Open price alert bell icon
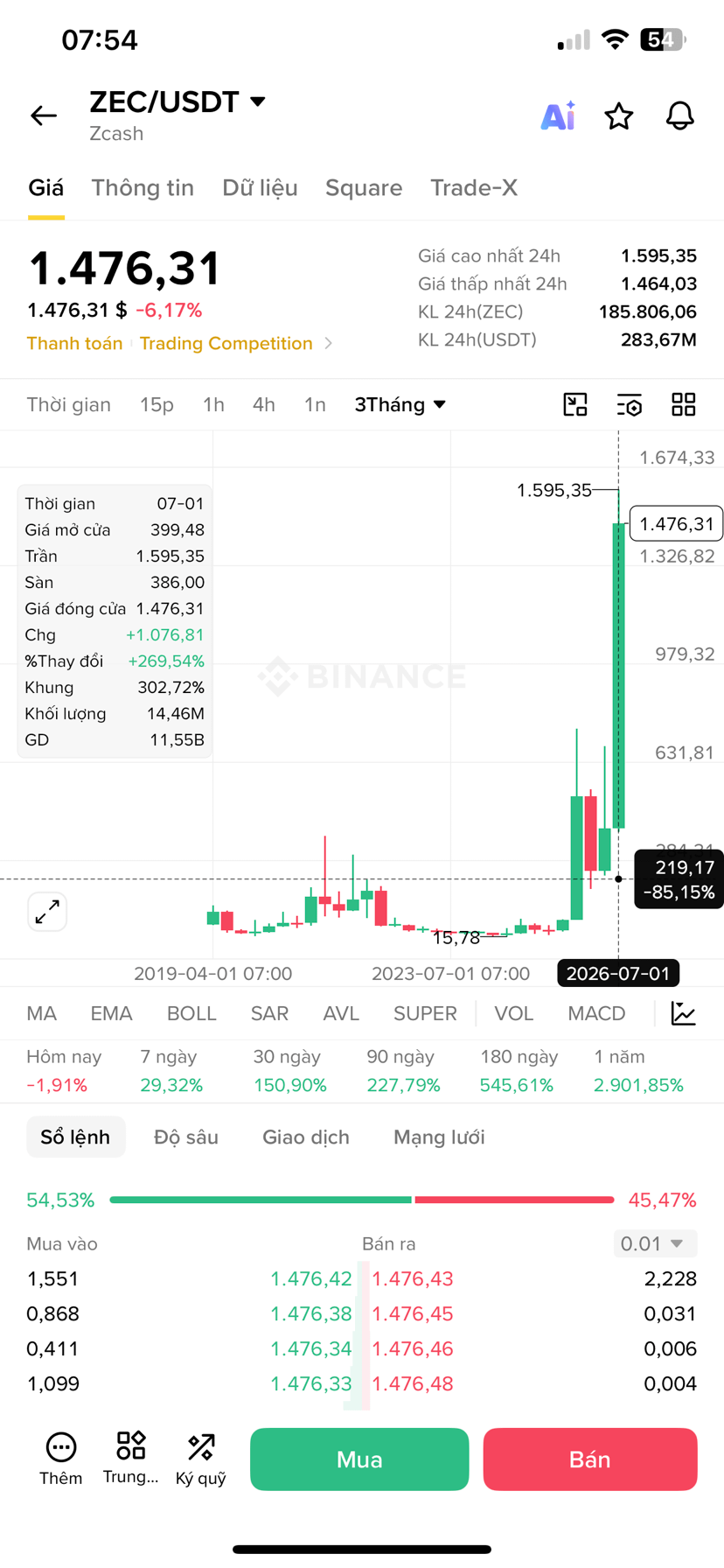This screenshot has height=1568, width=724. tap(680, 115)
